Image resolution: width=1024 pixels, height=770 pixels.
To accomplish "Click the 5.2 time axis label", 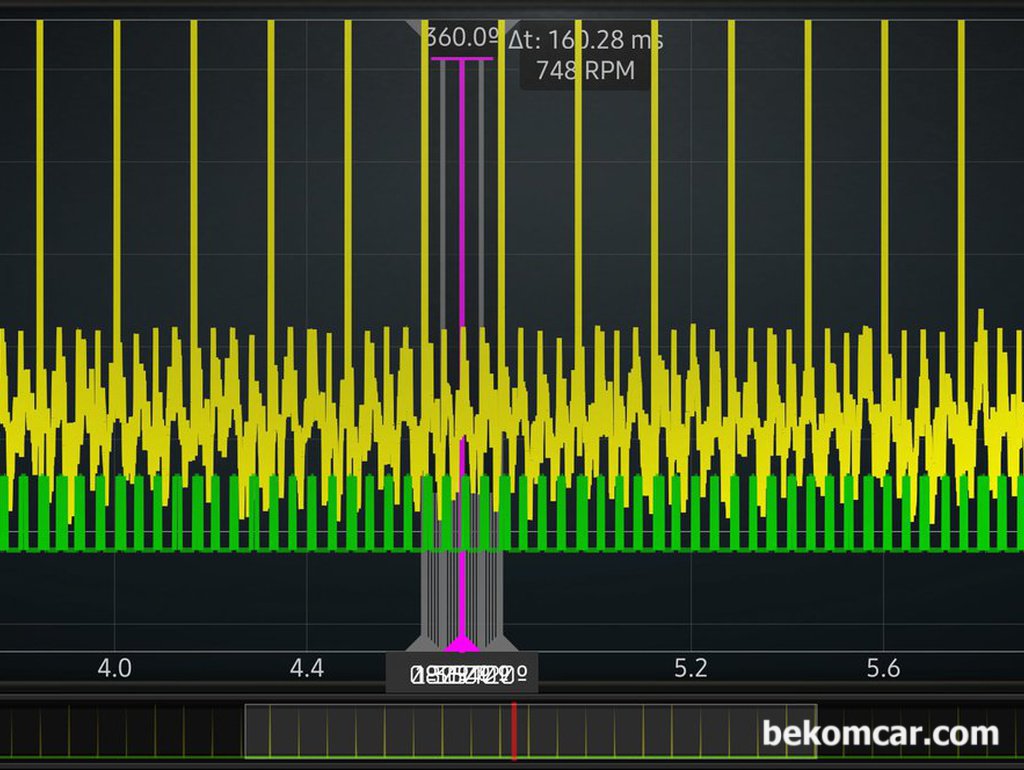I will click(x=691, y=668).
